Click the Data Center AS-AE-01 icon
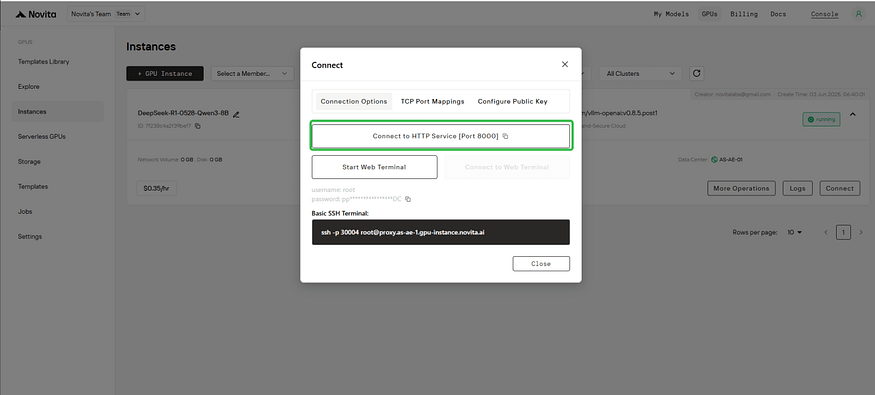875x395 pixels. (714, 160)
